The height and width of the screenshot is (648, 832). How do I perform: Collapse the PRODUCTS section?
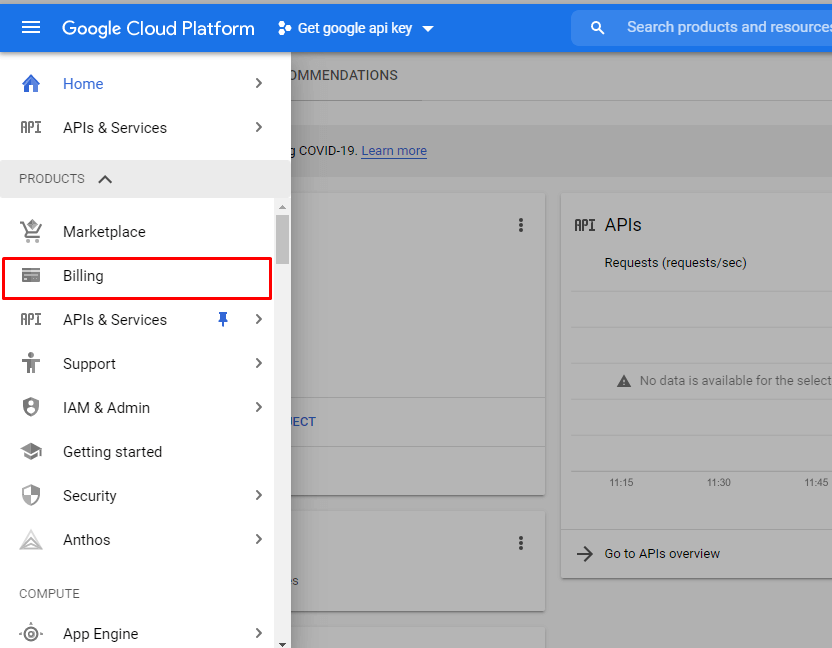pyautogui.click(x=105, y=179)
